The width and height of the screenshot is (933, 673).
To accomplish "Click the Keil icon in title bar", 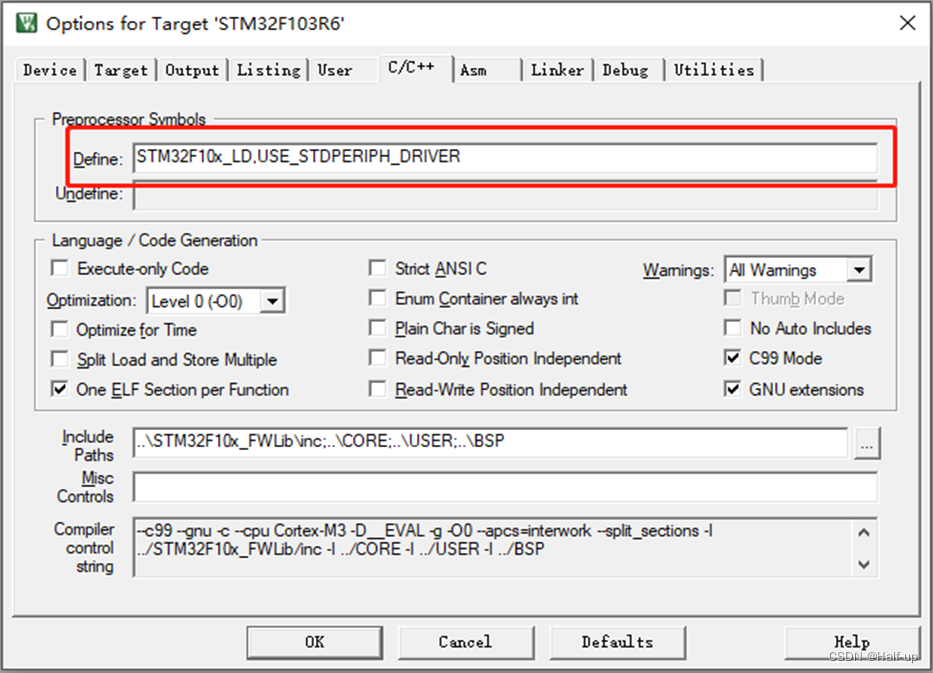I will (x=27, y=23).
